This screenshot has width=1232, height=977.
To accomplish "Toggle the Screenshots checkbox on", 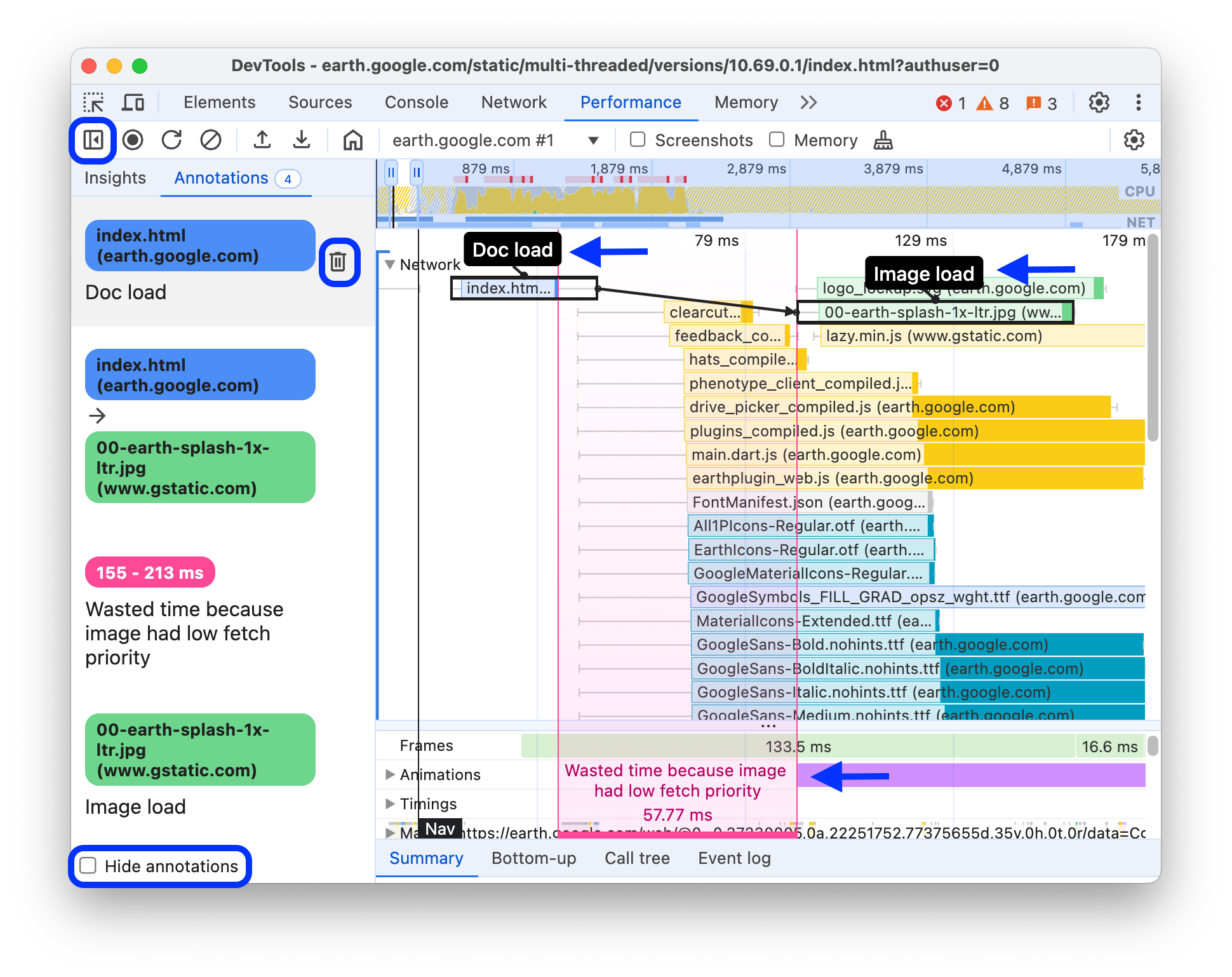I will click(x=636, y=140).
